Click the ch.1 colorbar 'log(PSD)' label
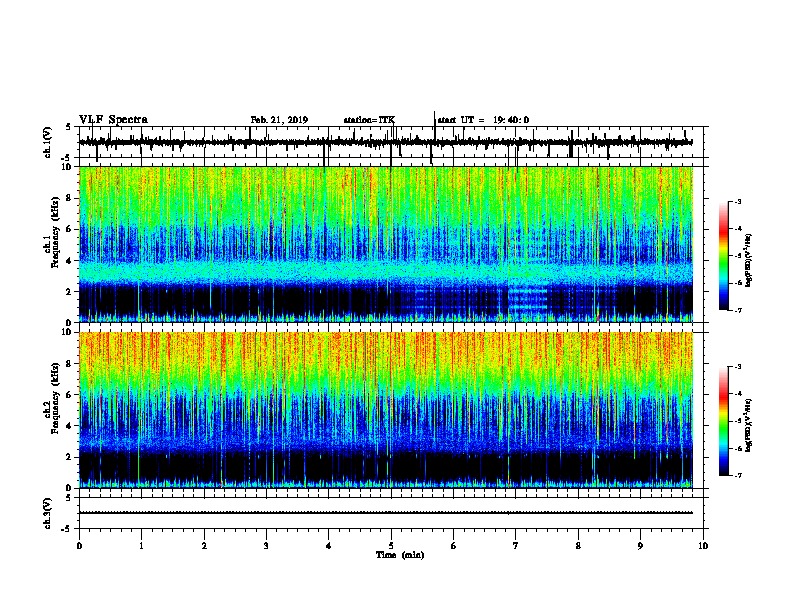792x612 pixels. tap(749, 260)
